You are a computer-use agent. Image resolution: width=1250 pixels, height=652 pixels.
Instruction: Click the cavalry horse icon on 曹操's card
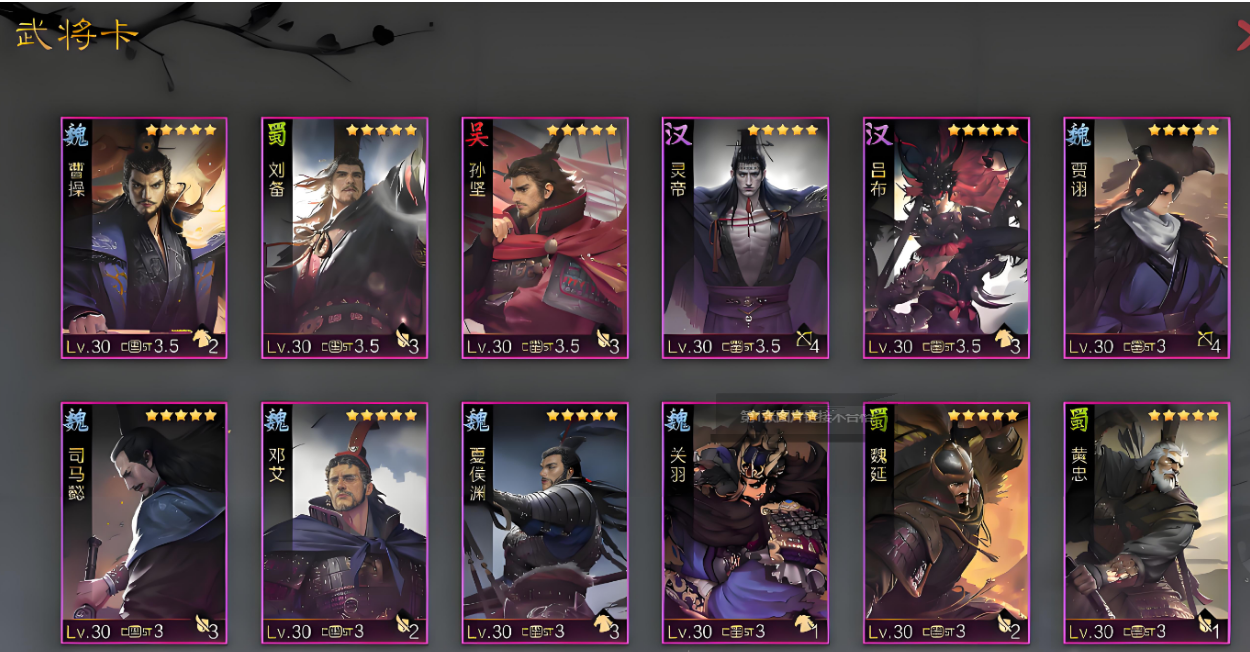(x=201, y=341)
